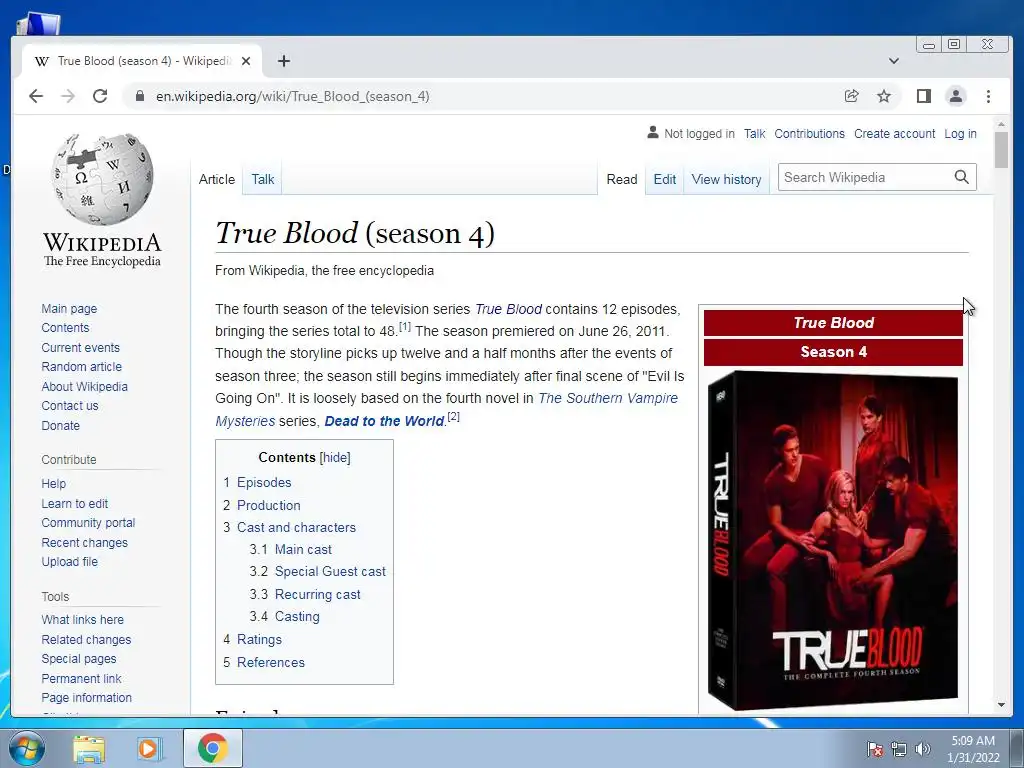Screen dimensions: 1024x768
Task: Jump to Recurring cast subsection
Action: 317,594
